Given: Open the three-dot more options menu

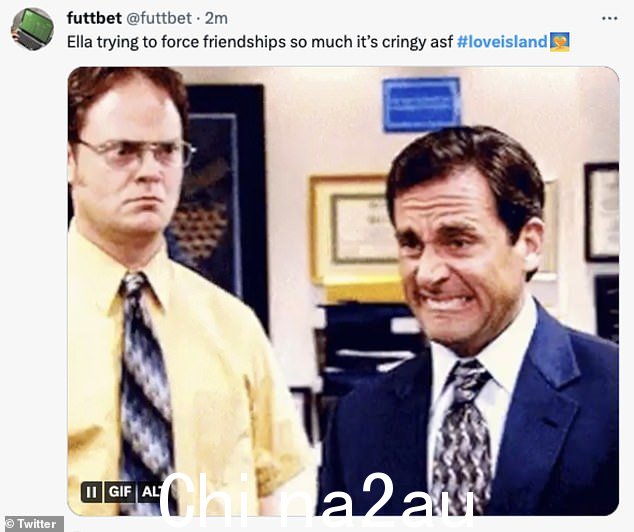Looking at the screenshot, I should click(609, 18).
